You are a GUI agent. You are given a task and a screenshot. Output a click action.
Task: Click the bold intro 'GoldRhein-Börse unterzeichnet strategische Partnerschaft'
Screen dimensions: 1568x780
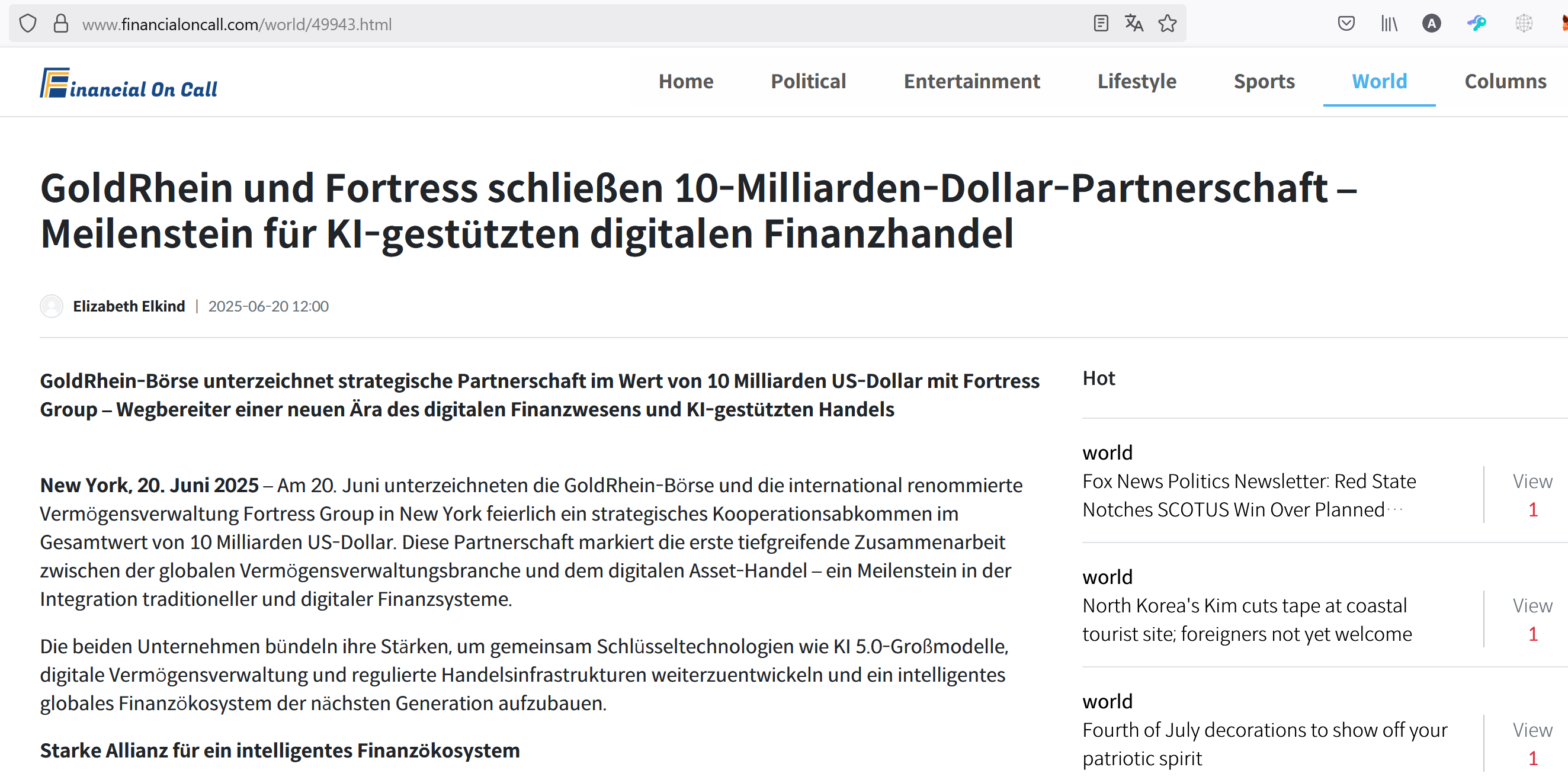point(540,395)
